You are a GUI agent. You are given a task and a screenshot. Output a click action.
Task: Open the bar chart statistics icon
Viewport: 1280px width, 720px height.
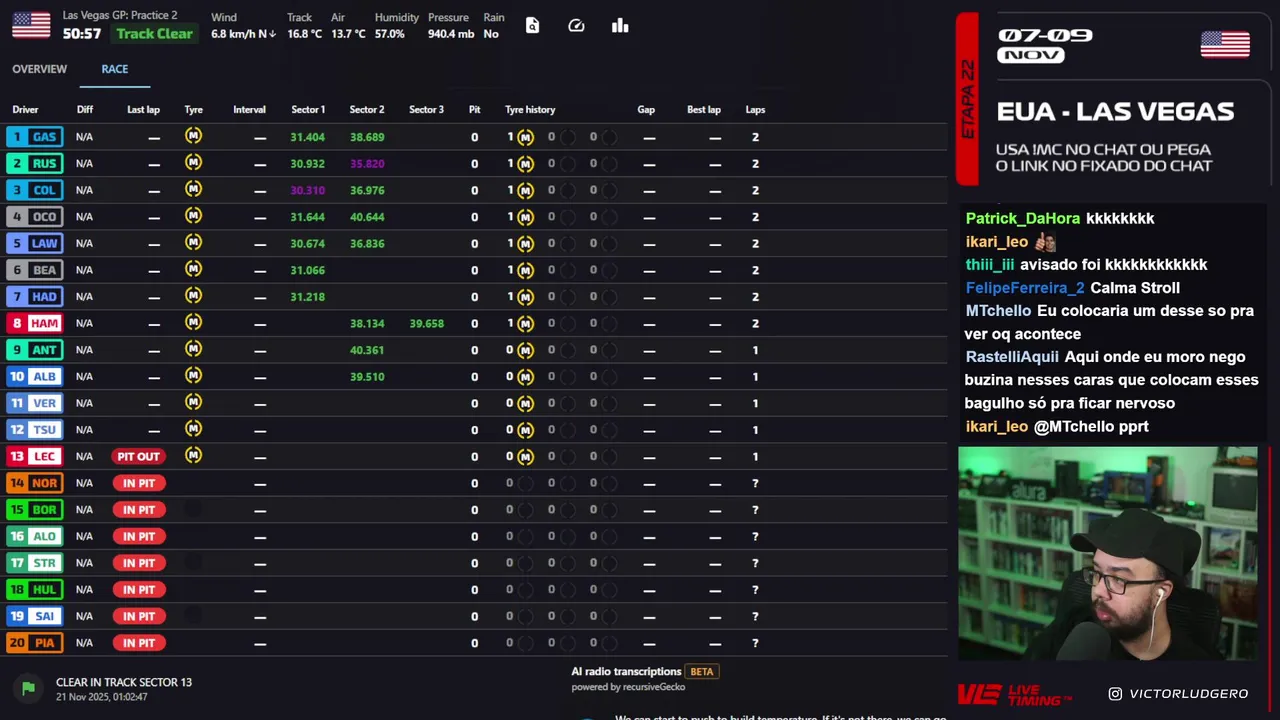620,26
